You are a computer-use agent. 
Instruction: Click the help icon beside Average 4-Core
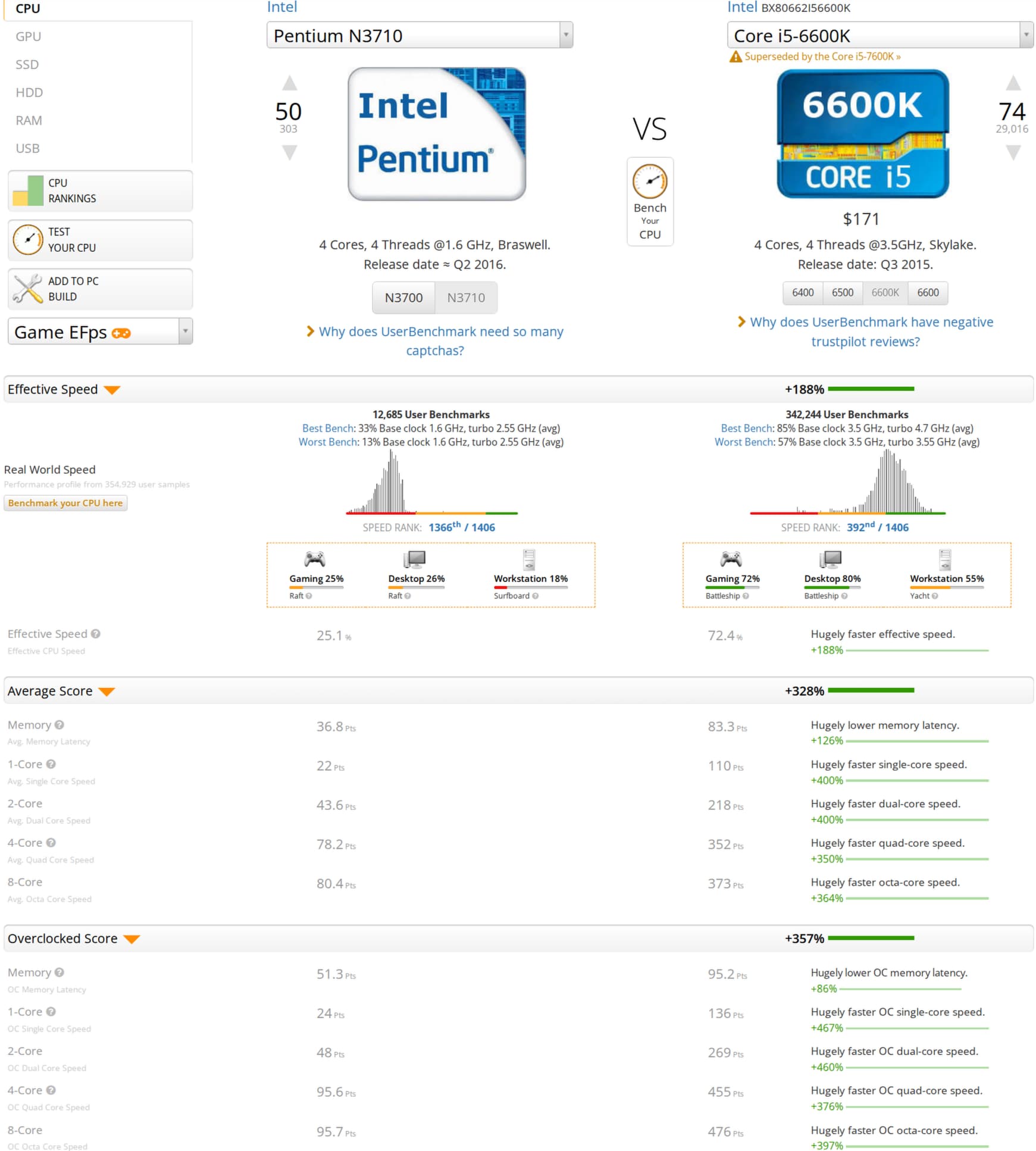(x=51, y=843)
